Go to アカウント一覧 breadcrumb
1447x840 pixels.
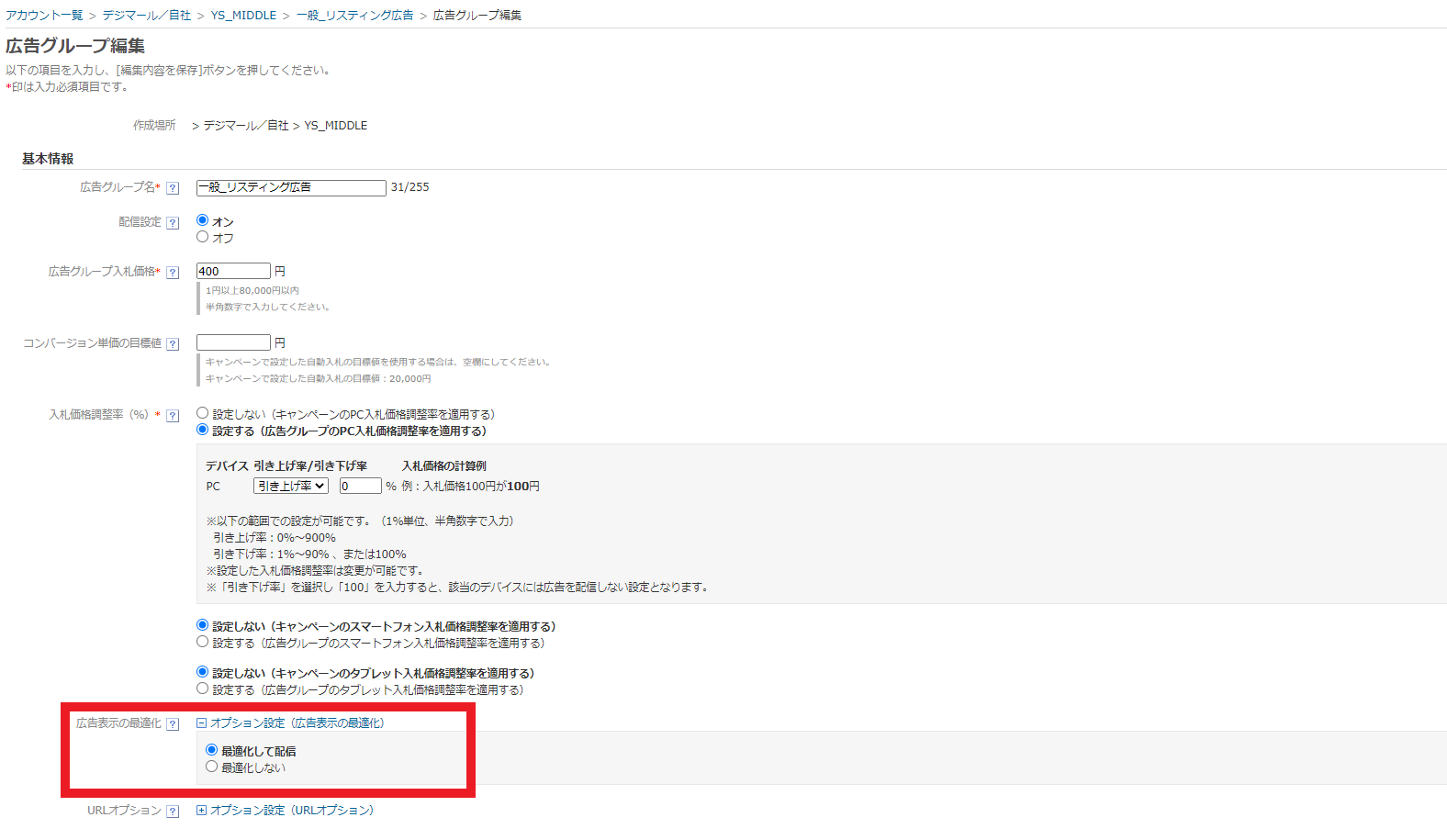point(44,16)
